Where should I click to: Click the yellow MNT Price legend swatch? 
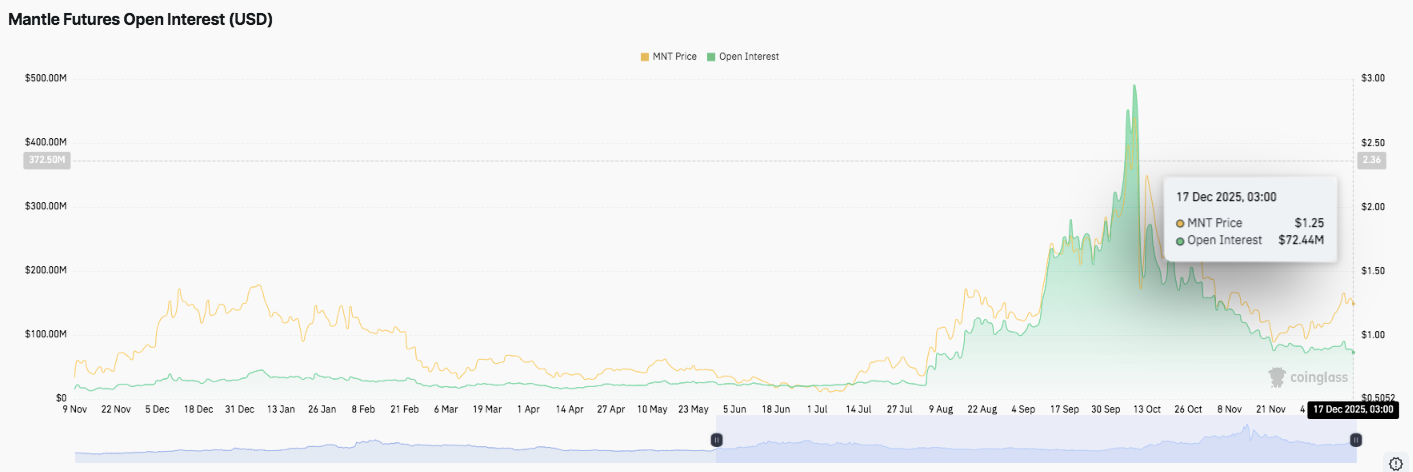(x=645, y=57)
